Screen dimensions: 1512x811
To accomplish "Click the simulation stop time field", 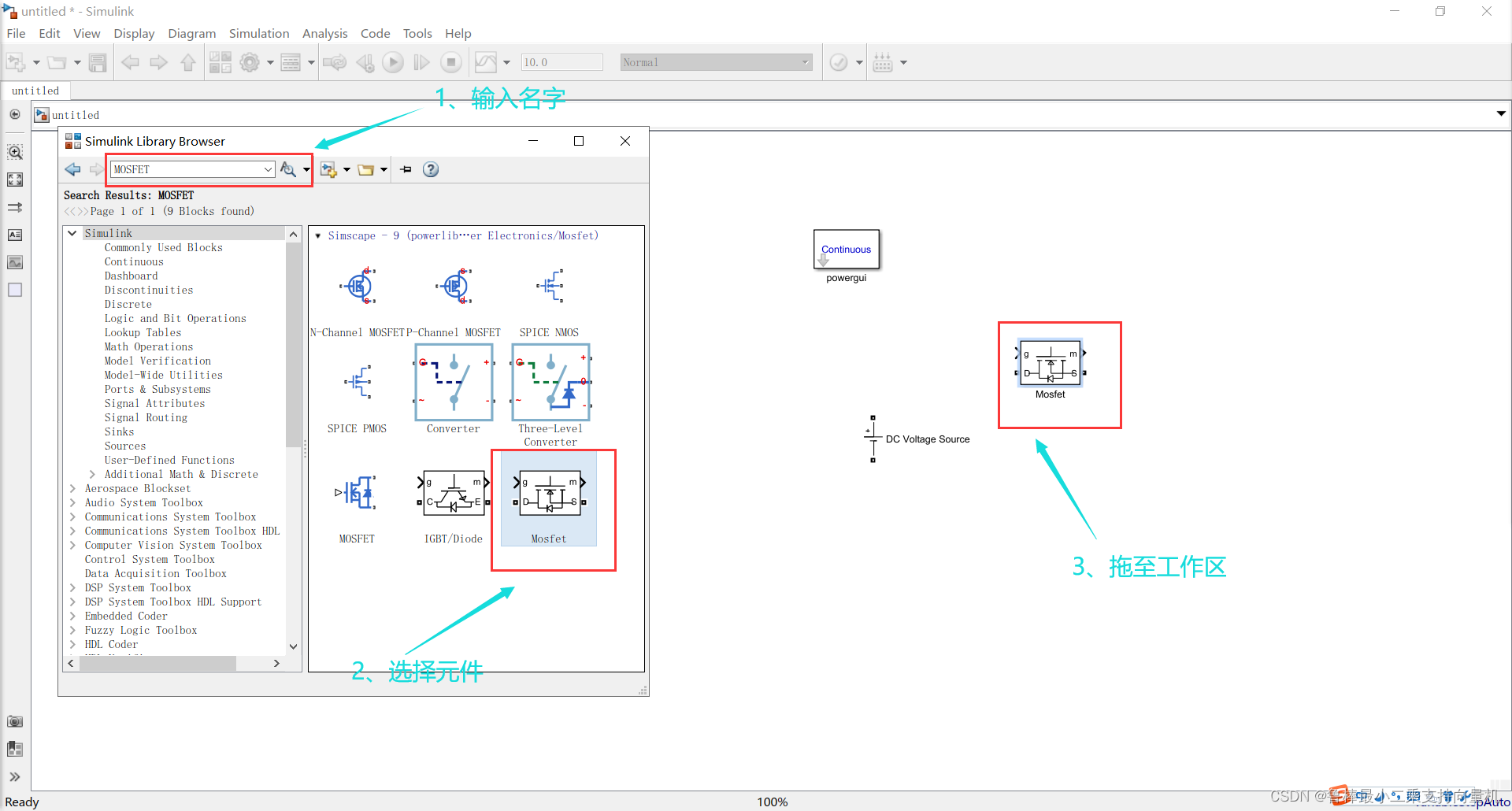I will [562, 62].
